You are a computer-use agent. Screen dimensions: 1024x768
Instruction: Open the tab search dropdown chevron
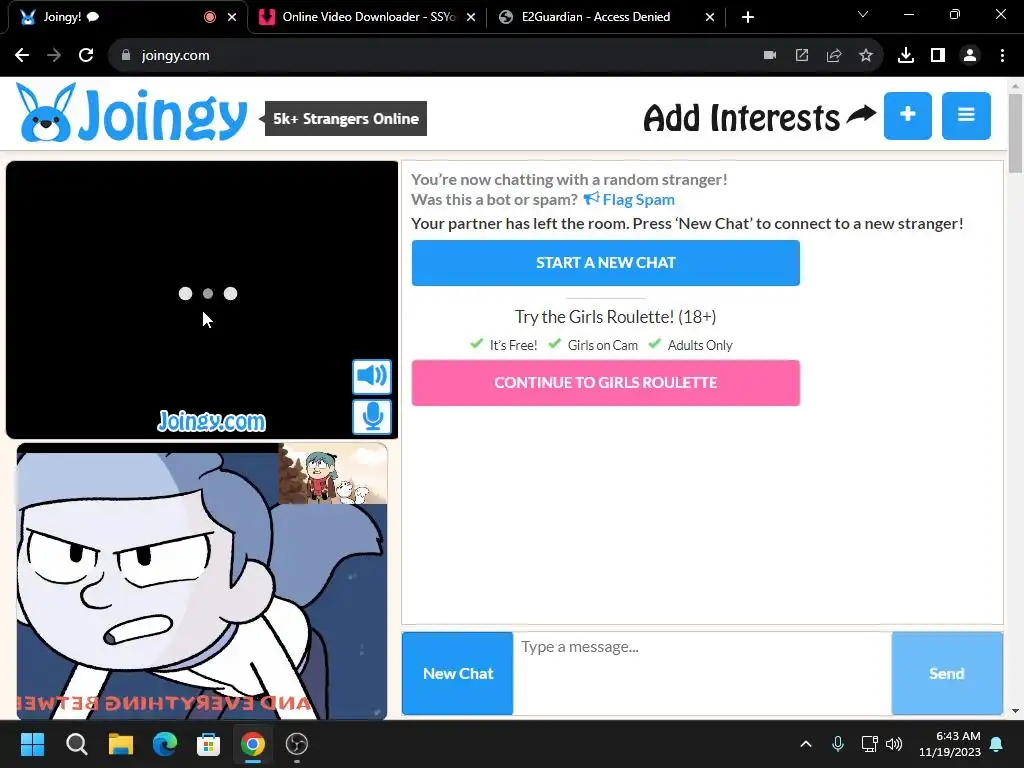pyautogui.click(x=863, y=14)
